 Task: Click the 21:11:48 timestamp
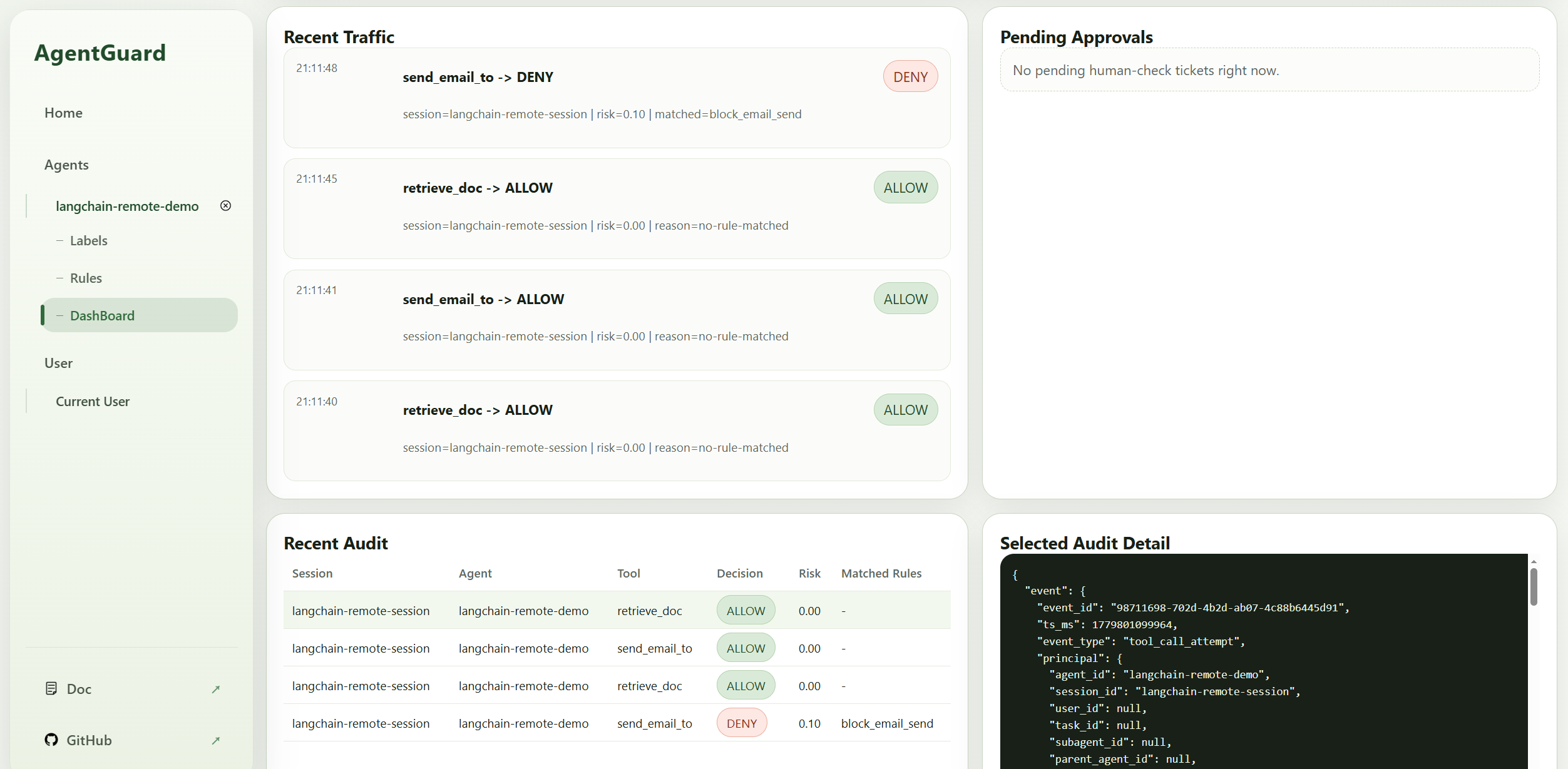tap(317, 68)
